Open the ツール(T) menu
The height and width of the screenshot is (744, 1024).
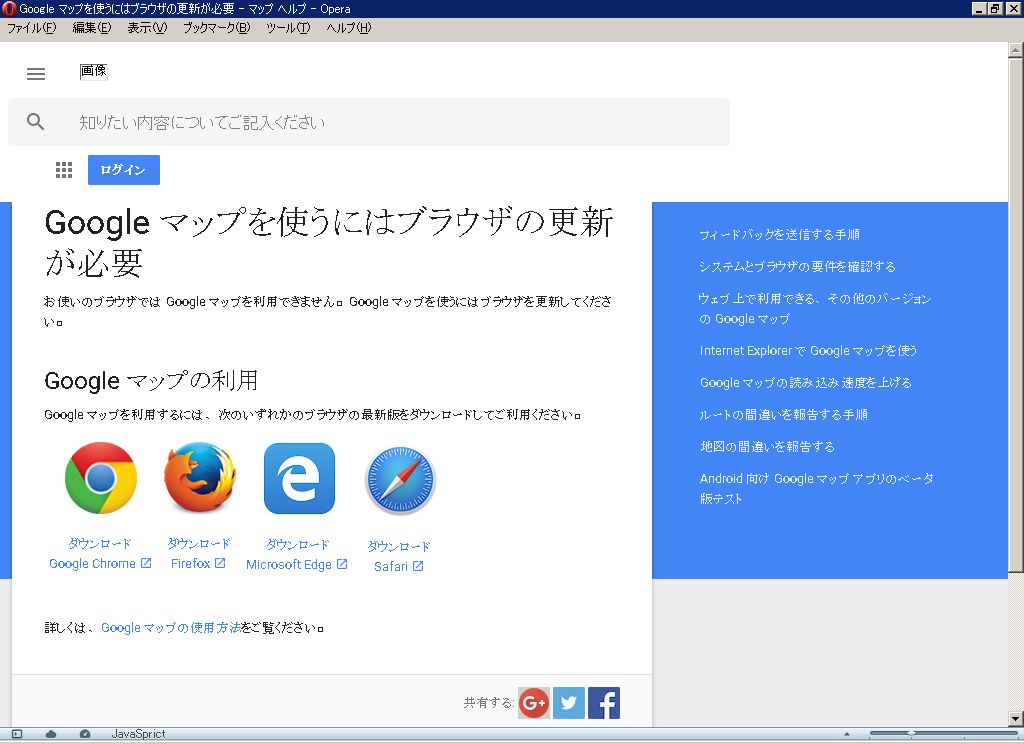click(288, 27)
